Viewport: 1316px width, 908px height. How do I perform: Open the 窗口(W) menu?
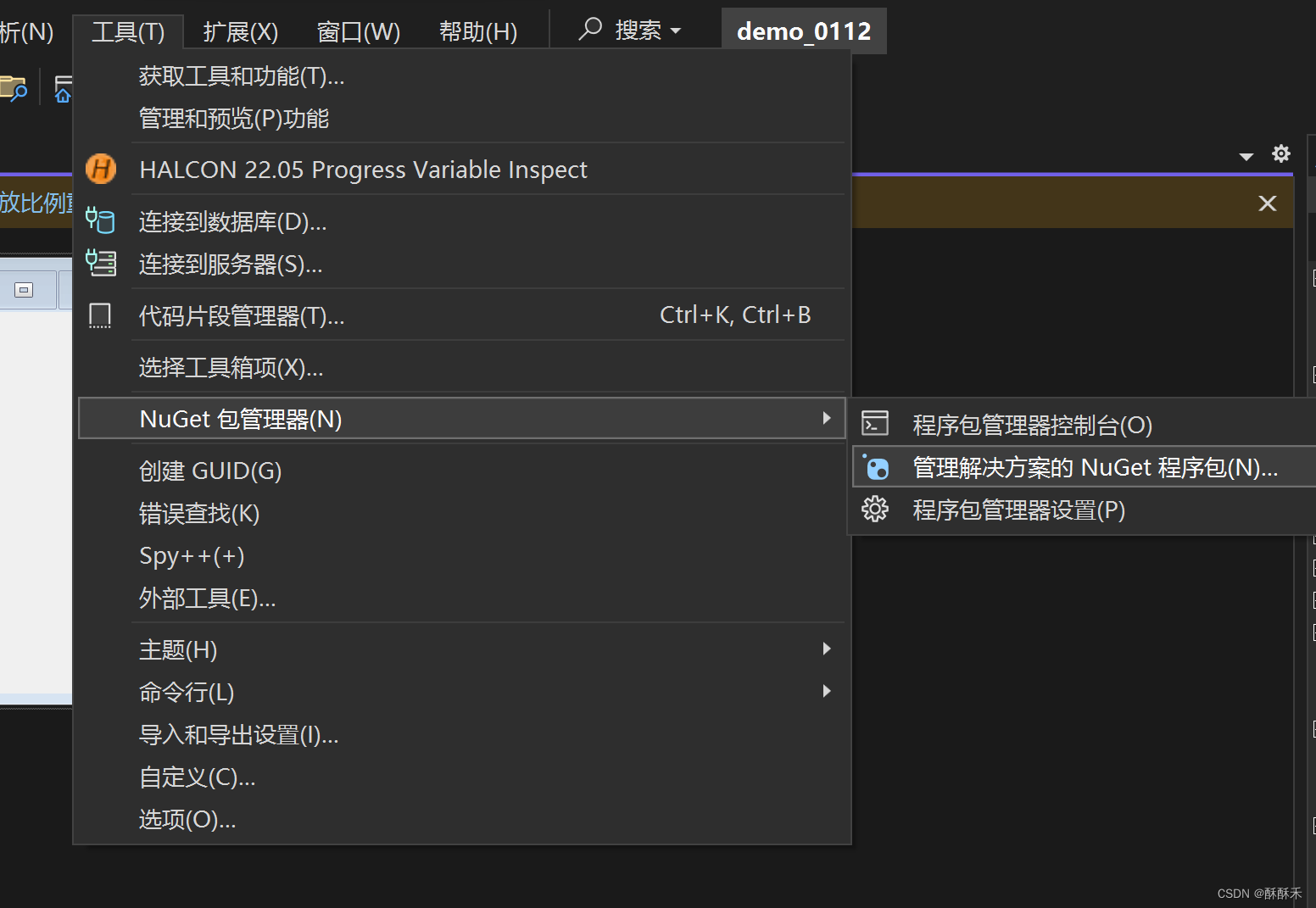point(358,31)
